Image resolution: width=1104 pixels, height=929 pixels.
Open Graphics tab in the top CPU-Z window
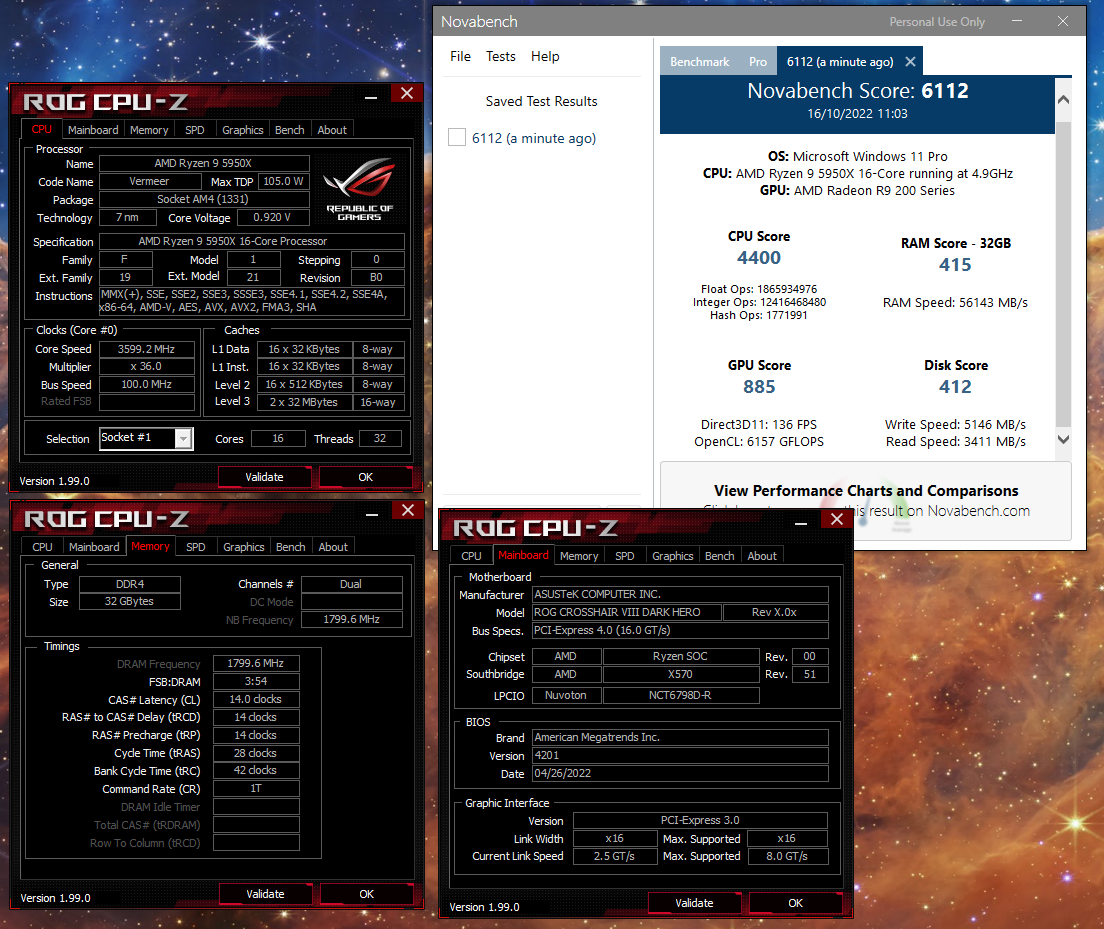click(243, 130)
